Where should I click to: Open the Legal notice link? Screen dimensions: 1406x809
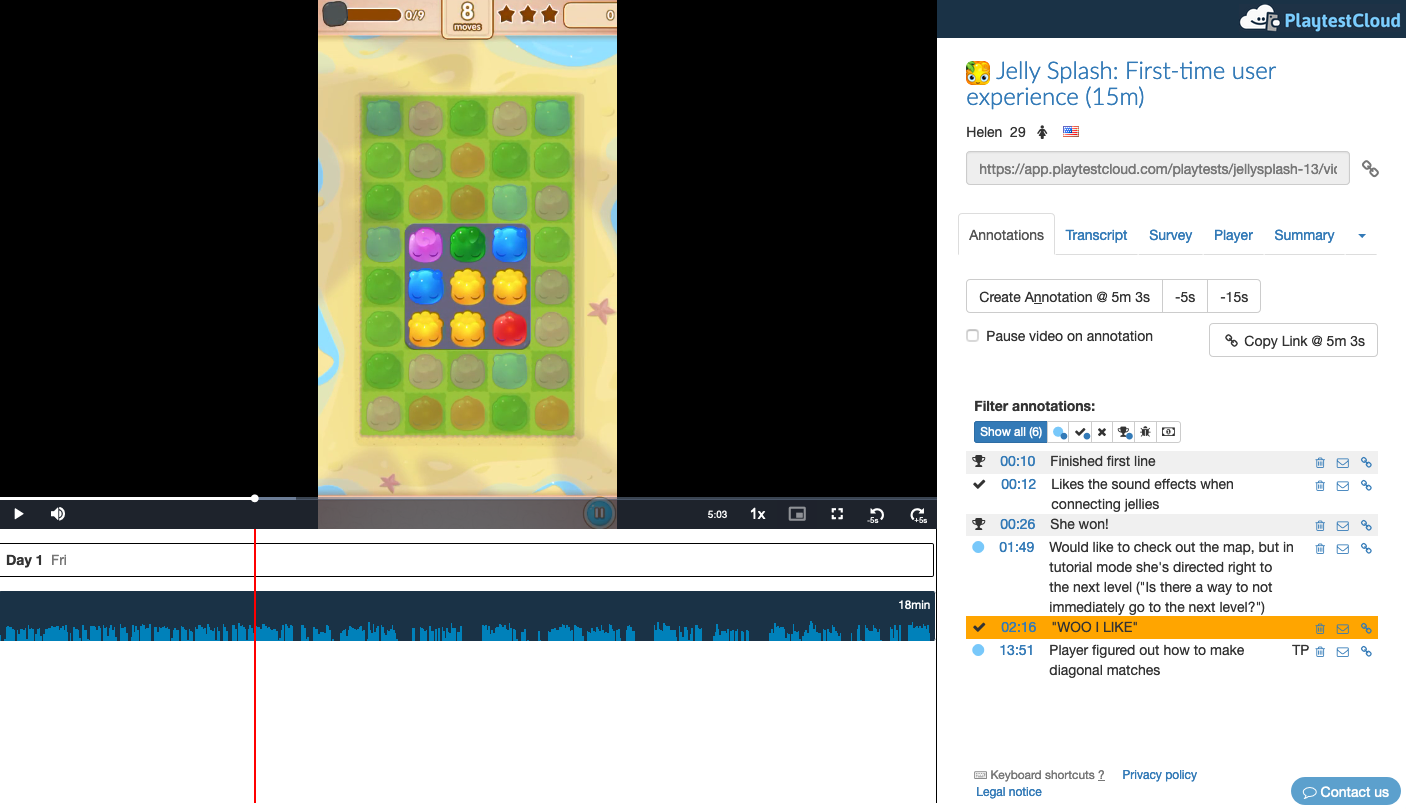click(1009, 792)
